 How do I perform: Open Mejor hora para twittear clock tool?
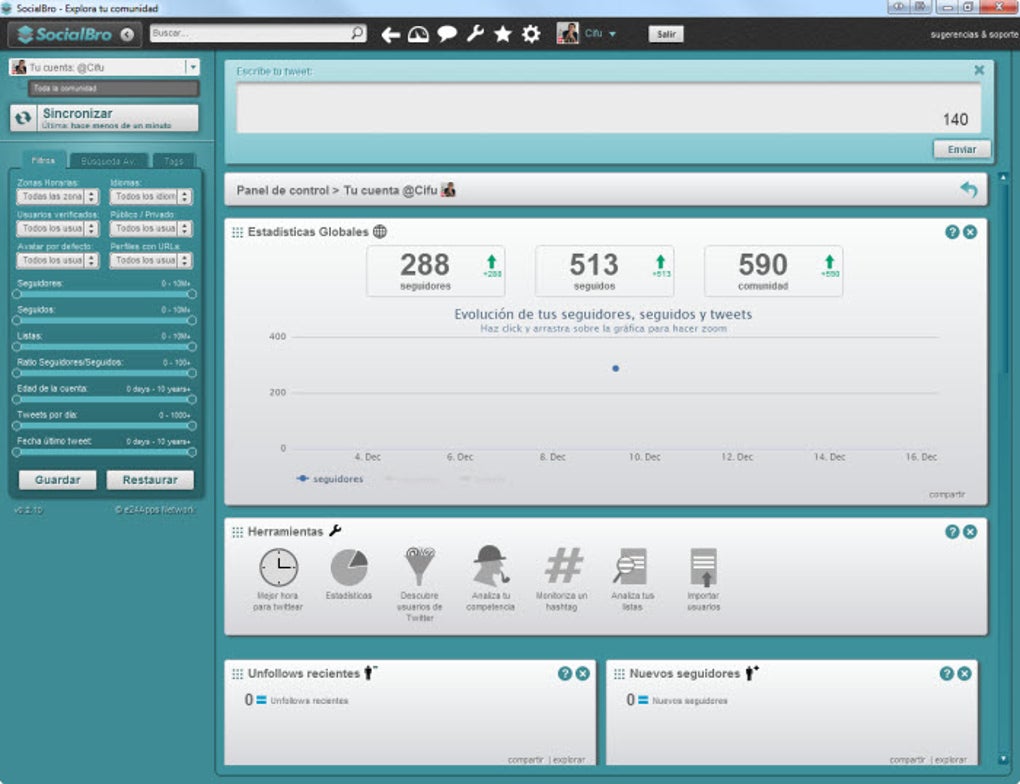point(278,579)
